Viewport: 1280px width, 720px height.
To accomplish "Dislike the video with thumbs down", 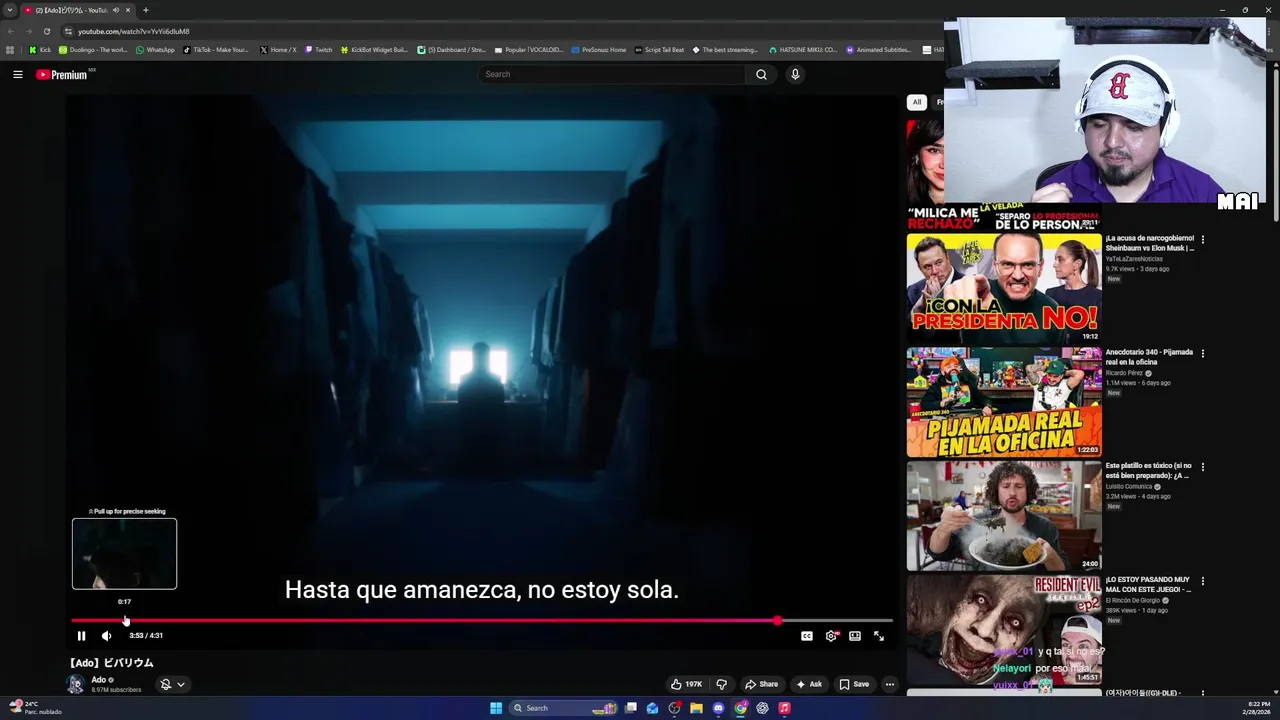I will tap(721, 684).
